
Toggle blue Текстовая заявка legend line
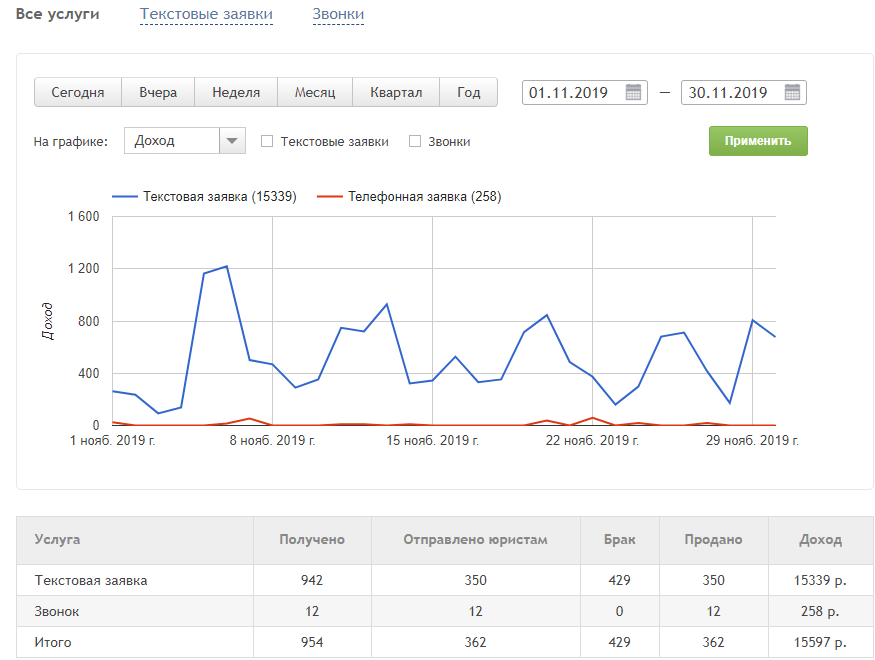(x=205, y=197)
